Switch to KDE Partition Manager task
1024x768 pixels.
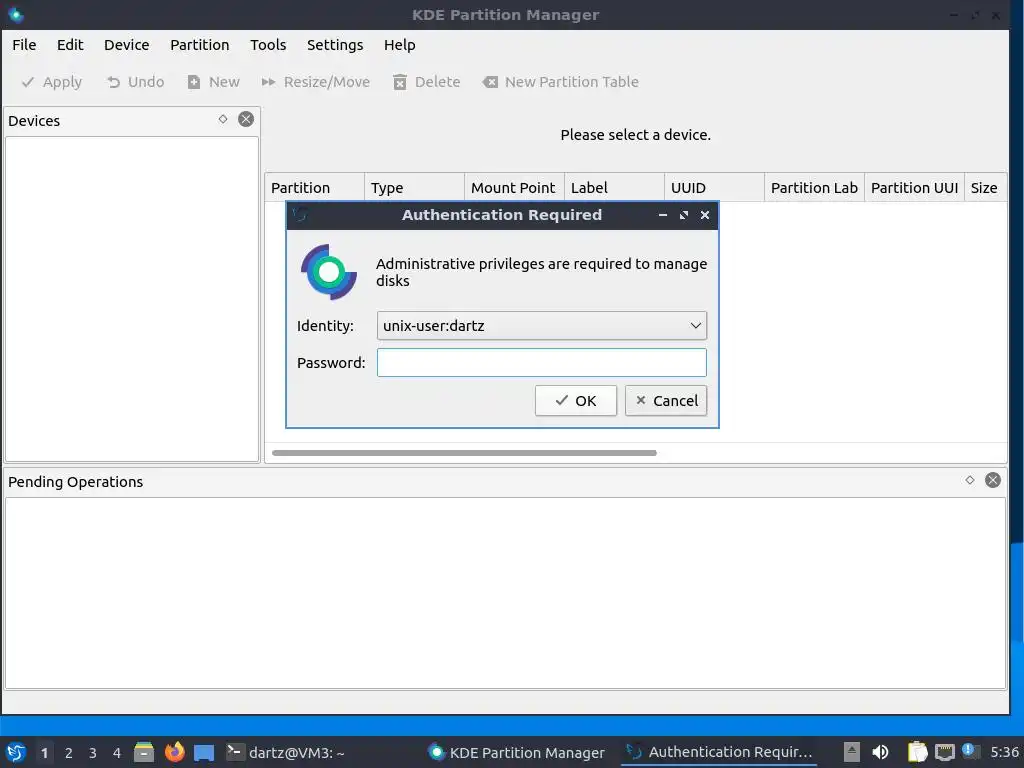pyautogui.click(x=517, y=752)
